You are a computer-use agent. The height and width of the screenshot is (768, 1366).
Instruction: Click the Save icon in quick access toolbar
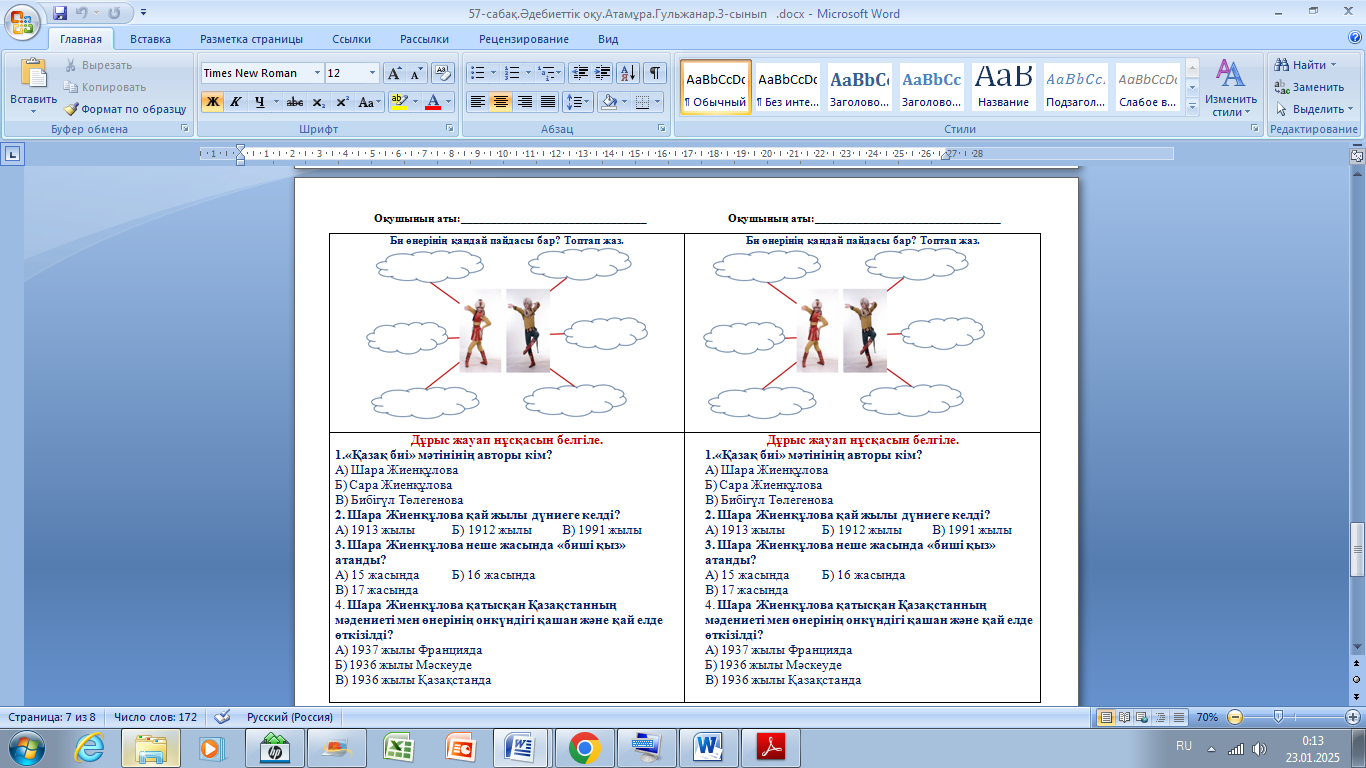tap(60, 14)
